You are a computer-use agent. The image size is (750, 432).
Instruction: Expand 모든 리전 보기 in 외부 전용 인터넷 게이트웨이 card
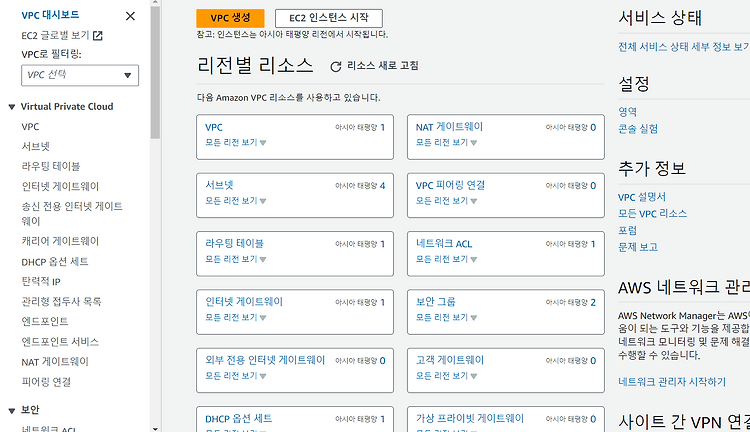[x=235, y=376]
